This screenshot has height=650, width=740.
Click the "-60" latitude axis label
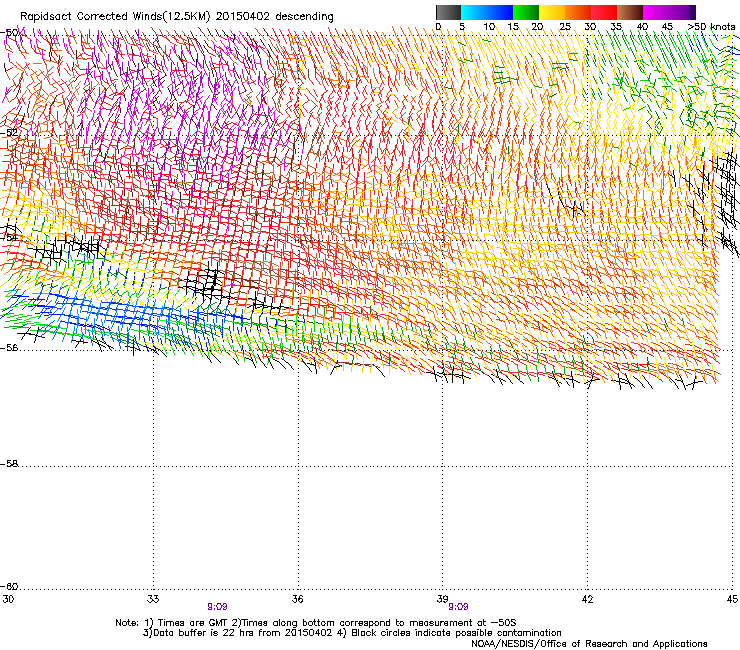(9, 587)
